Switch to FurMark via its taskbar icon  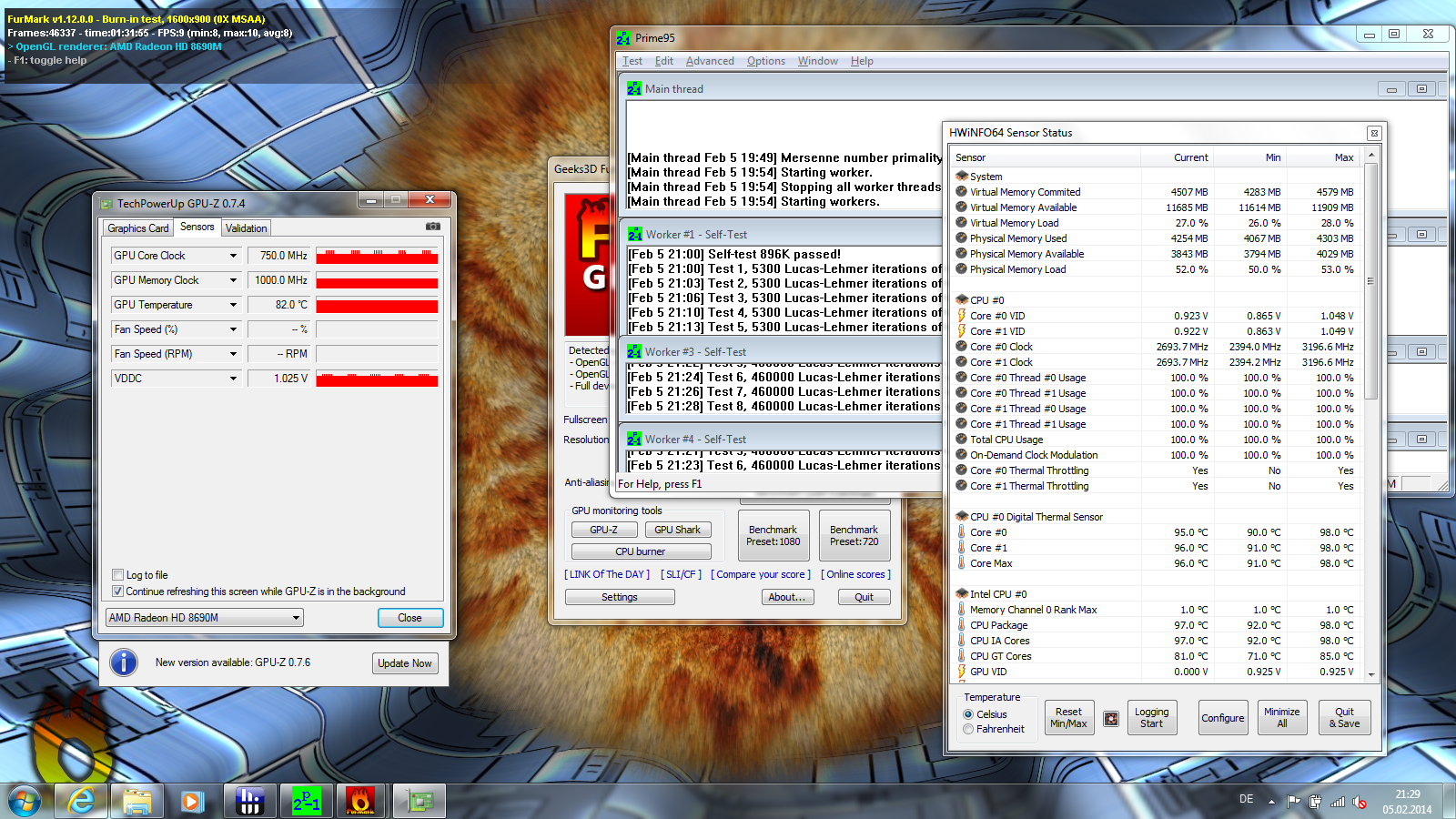click(361, 802)
